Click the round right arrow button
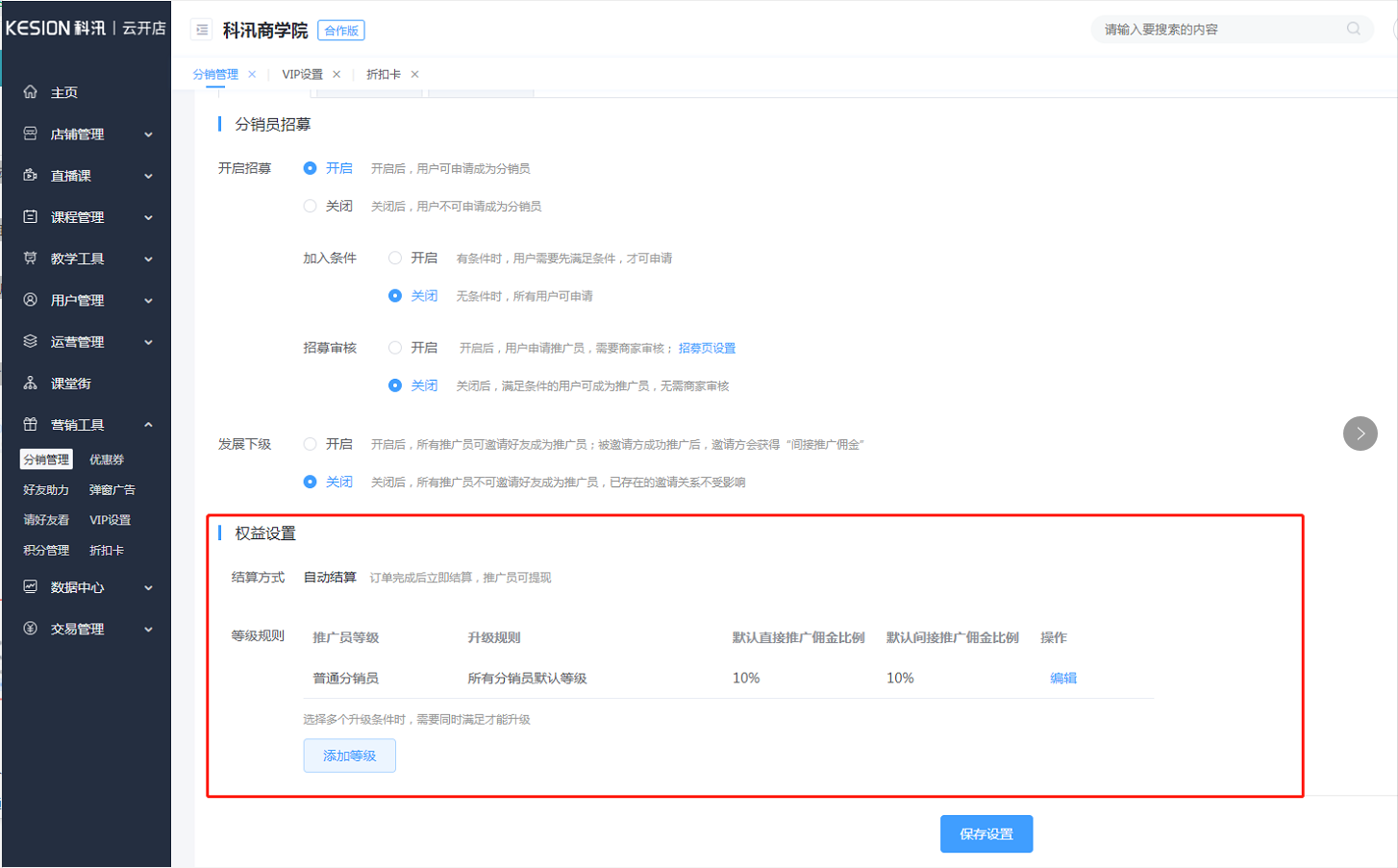Screen dimensions: 1398x868 coord(1360,434)
